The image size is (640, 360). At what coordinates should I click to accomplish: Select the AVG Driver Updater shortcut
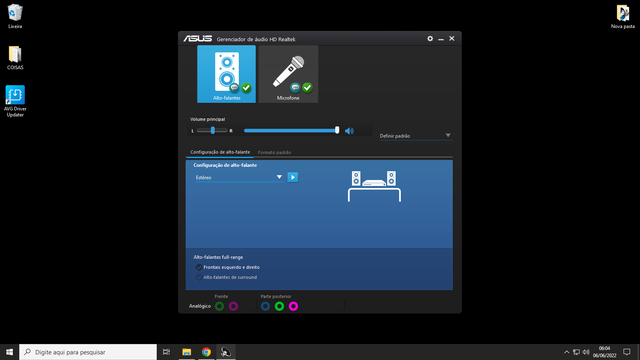point(15,101)
